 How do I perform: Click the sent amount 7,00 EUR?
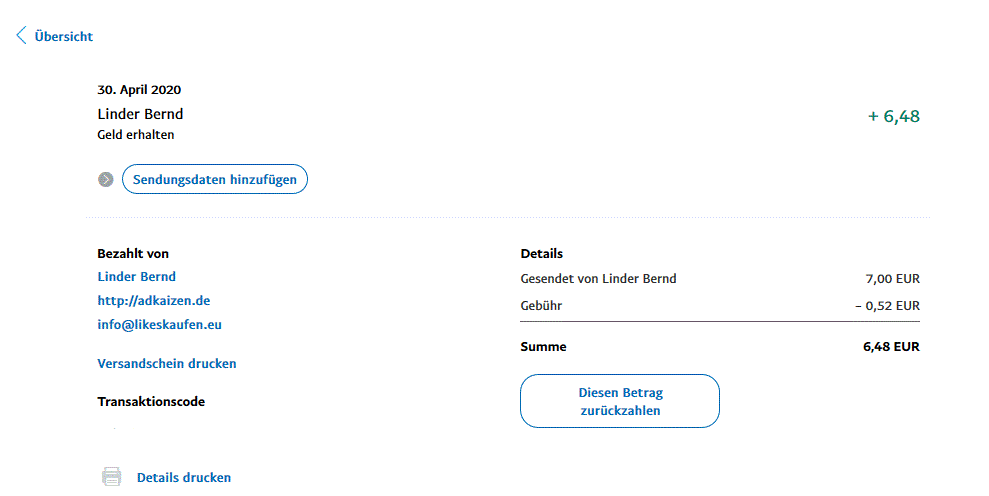892,279
